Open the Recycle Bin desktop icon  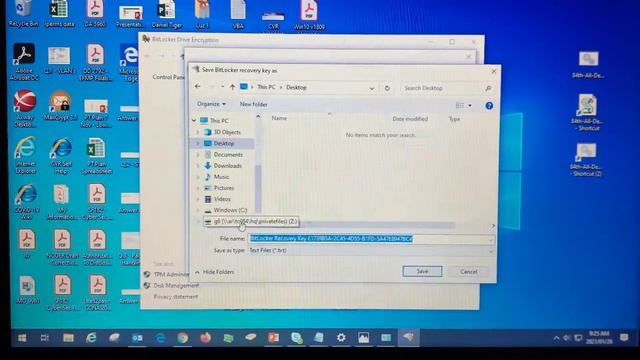tap(23, 13)
